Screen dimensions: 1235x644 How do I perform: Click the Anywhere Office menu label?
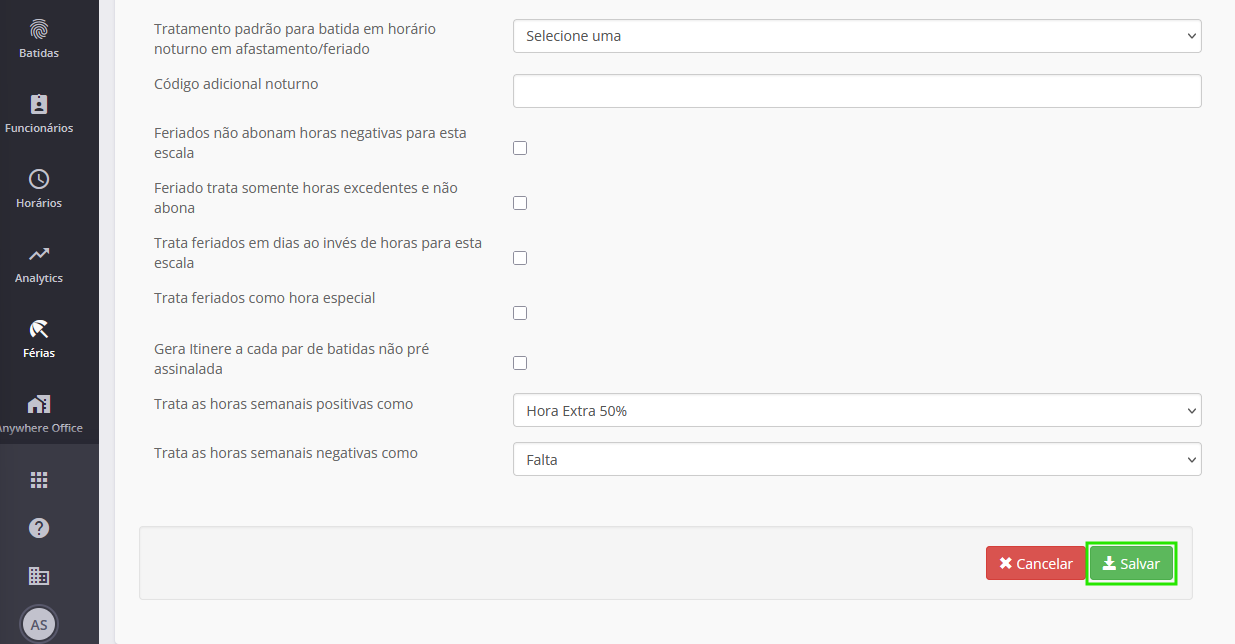tap(42, 428)
